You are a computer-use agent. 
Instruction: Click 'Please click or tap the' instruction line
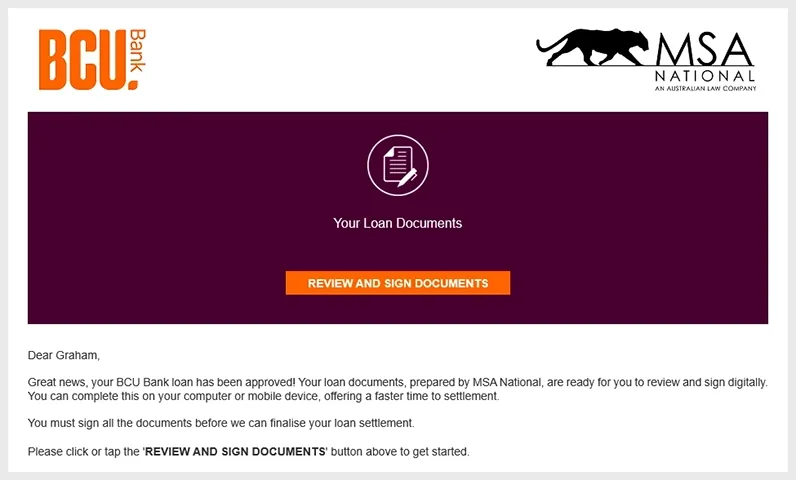(84, 452)
